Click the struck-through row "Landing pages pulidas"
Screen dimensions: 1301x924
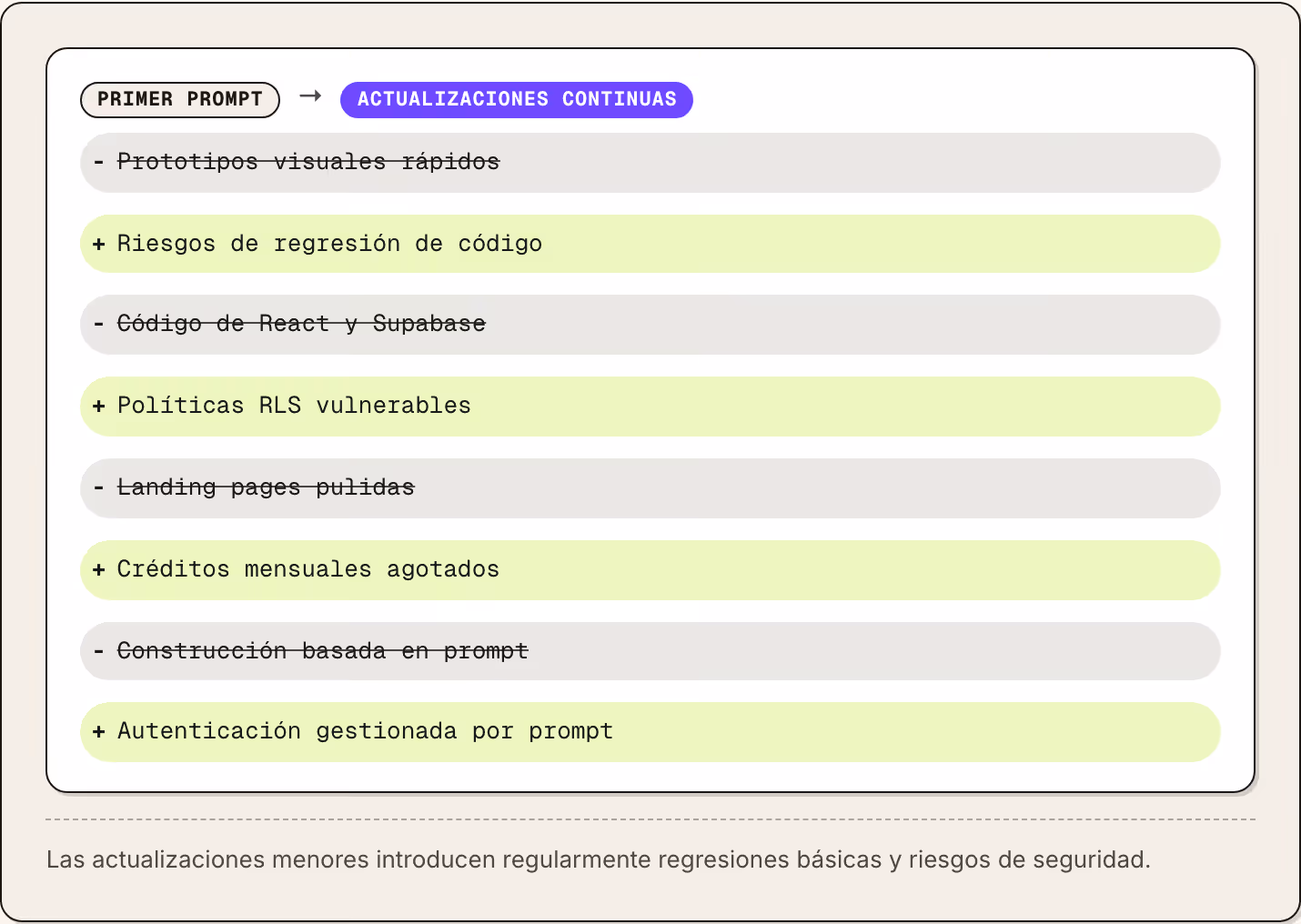pyautogui.click(x=650, y=488)
